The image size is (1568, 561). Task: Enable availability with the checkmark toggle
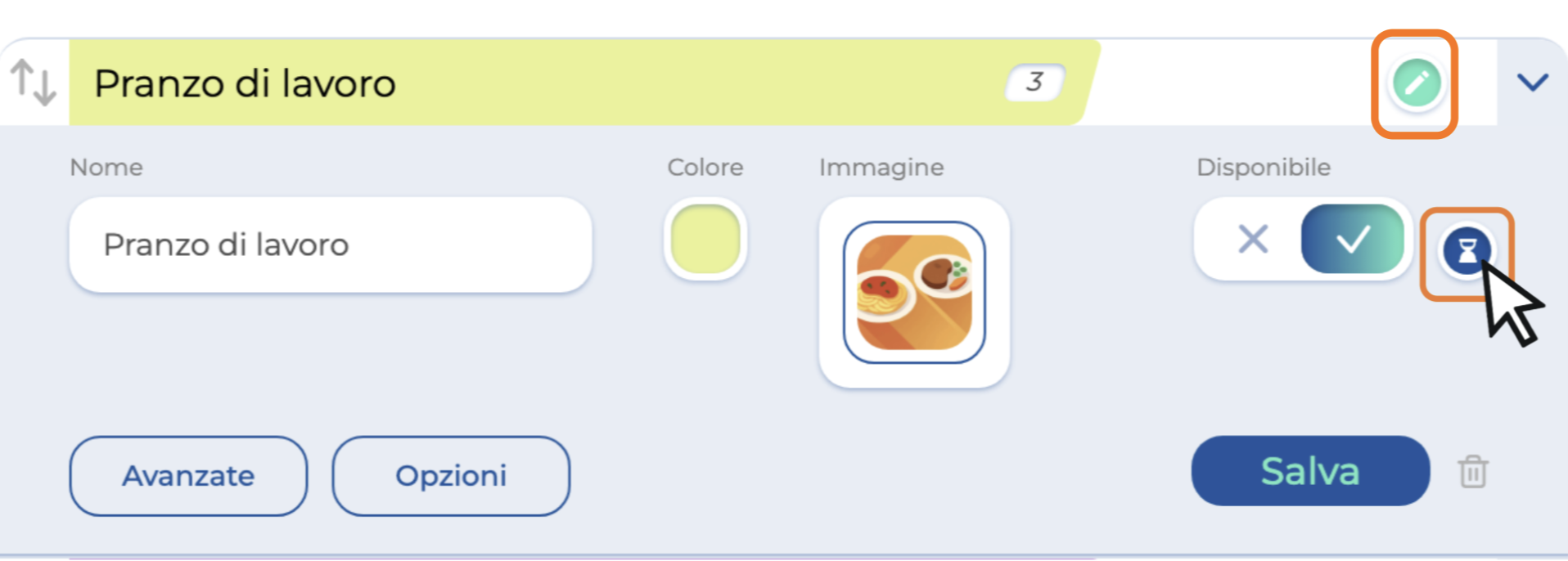click(x=1352, y=240)
